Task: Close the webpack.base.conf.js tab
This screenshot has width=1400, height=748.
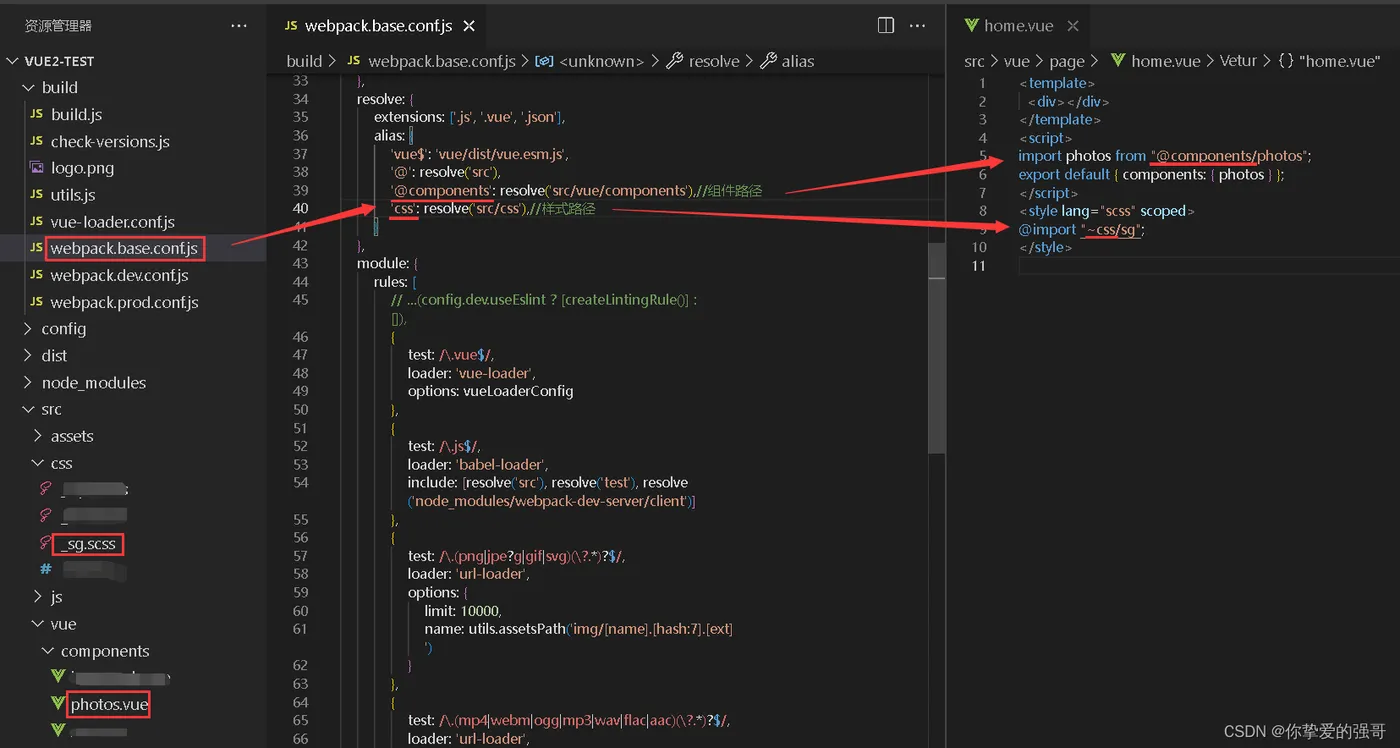Action: [x=469, y=26]
